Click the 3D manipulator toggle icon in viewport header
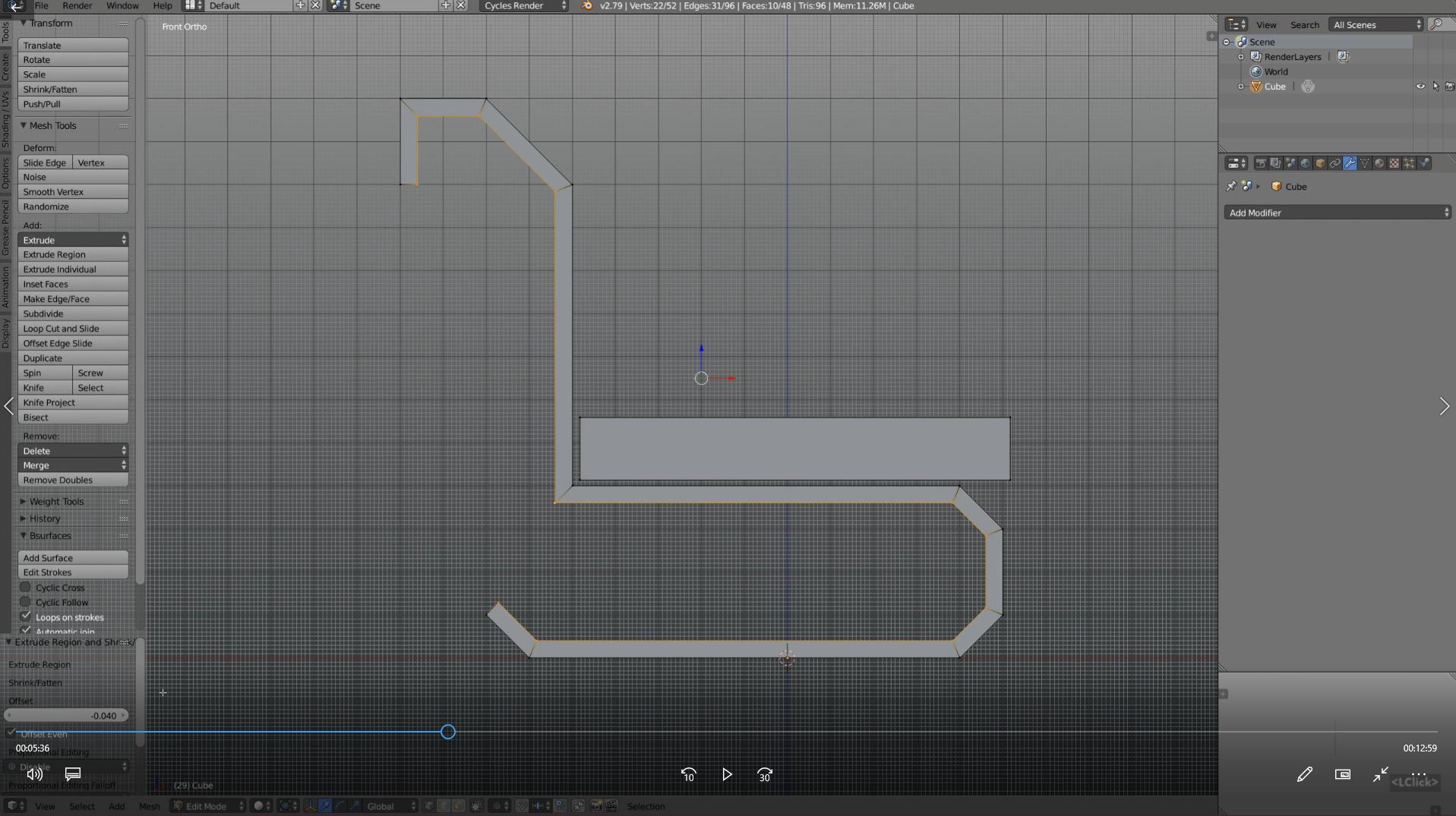The height and width of the screenshot is (816, 1456). pos(311,806)
